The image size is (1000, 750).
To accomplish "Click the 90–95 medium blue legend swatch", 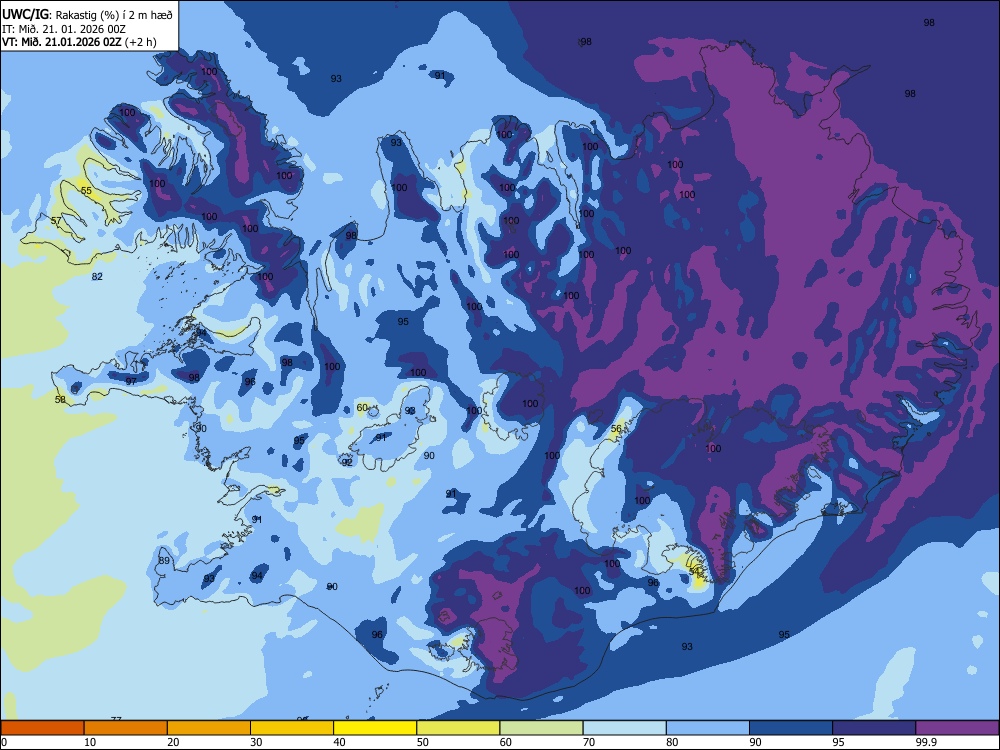I will tap(791, 728).
